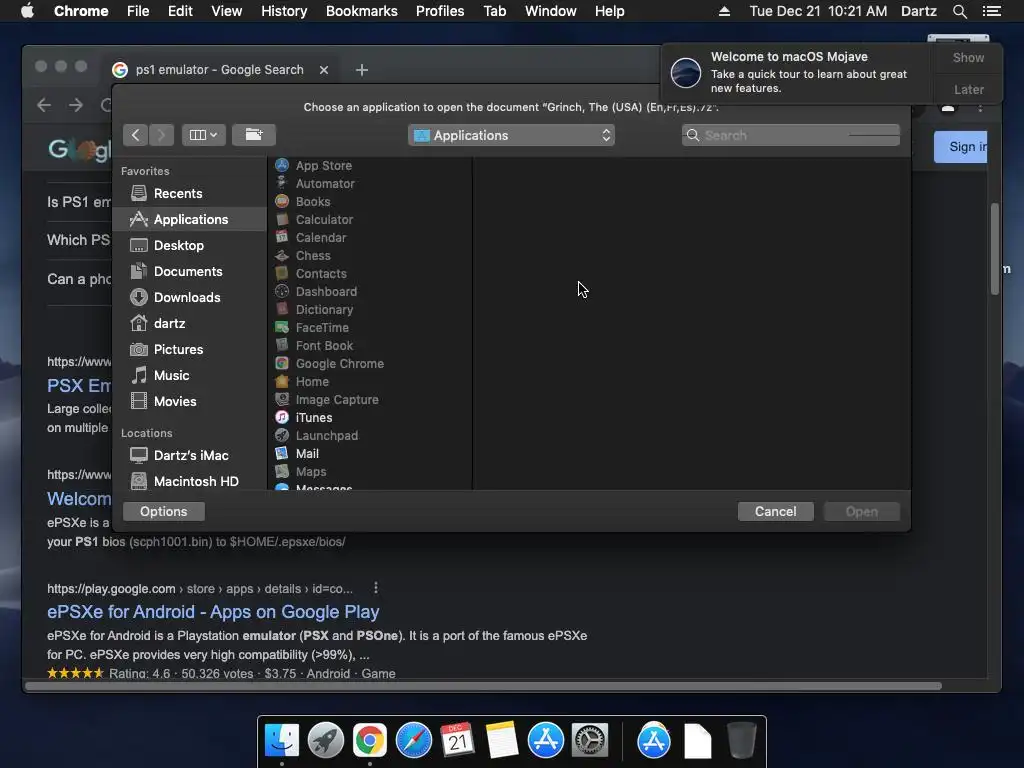Select the FaceTime app icon
The width and height of the screenshot is (1024, 768).
(x=282, y=327)
